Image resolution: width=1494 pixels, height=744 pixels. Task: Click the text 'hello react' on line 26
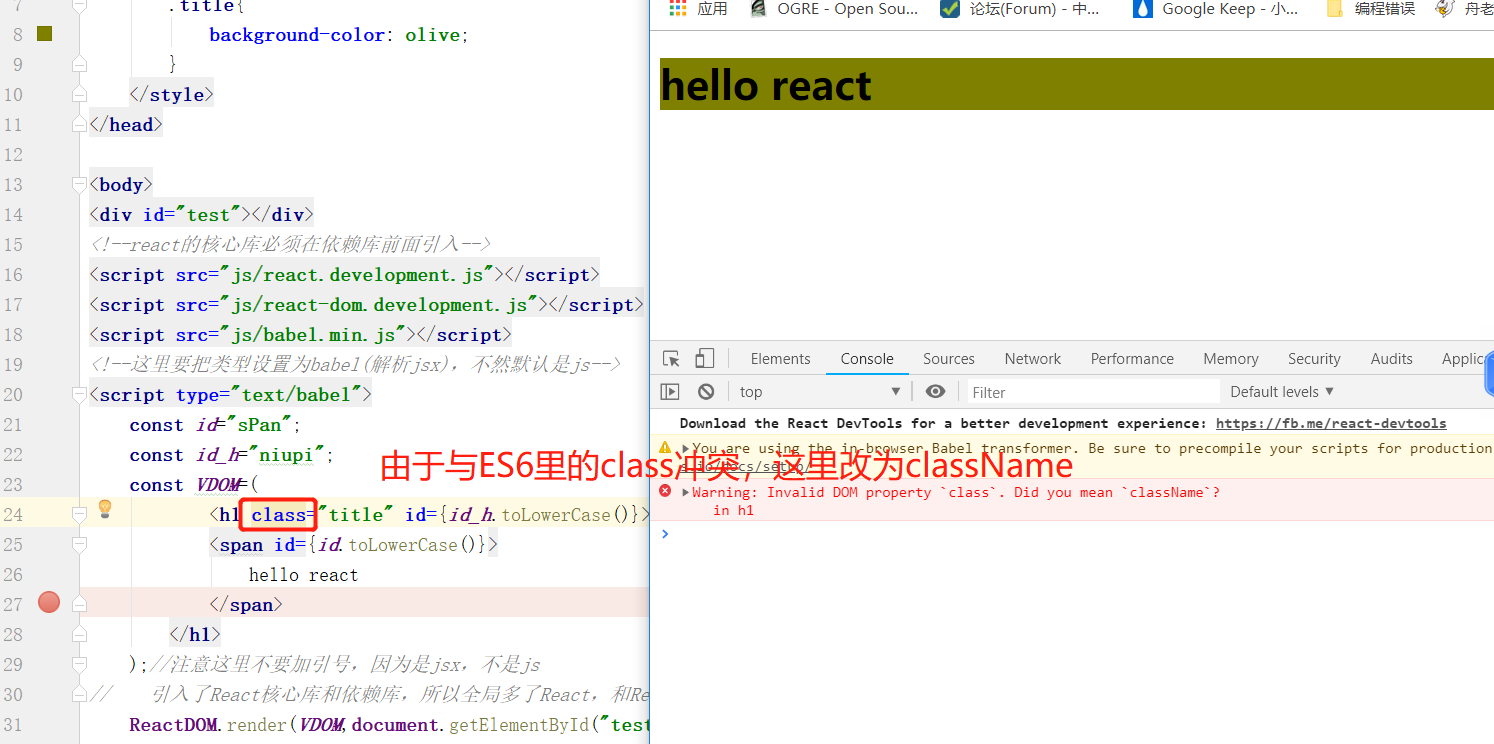tap(303, 575)
